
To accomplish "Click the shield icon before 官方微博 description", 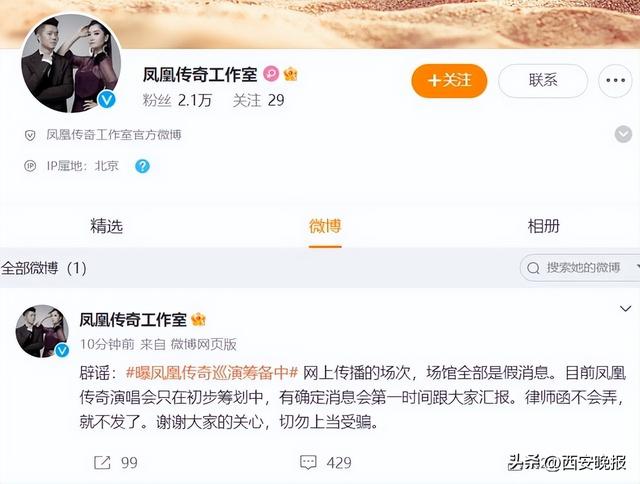I will [x=30, y=135].
